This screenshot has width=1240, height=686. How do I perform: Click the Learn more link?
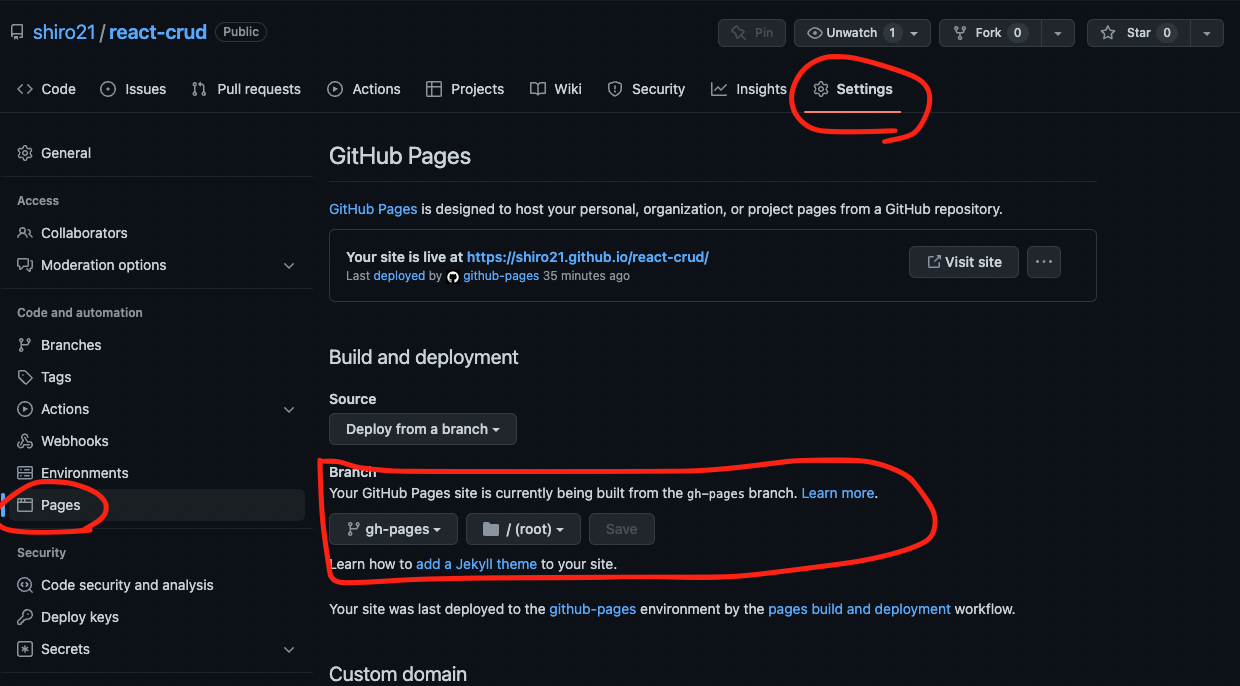(x=838, y=493)
